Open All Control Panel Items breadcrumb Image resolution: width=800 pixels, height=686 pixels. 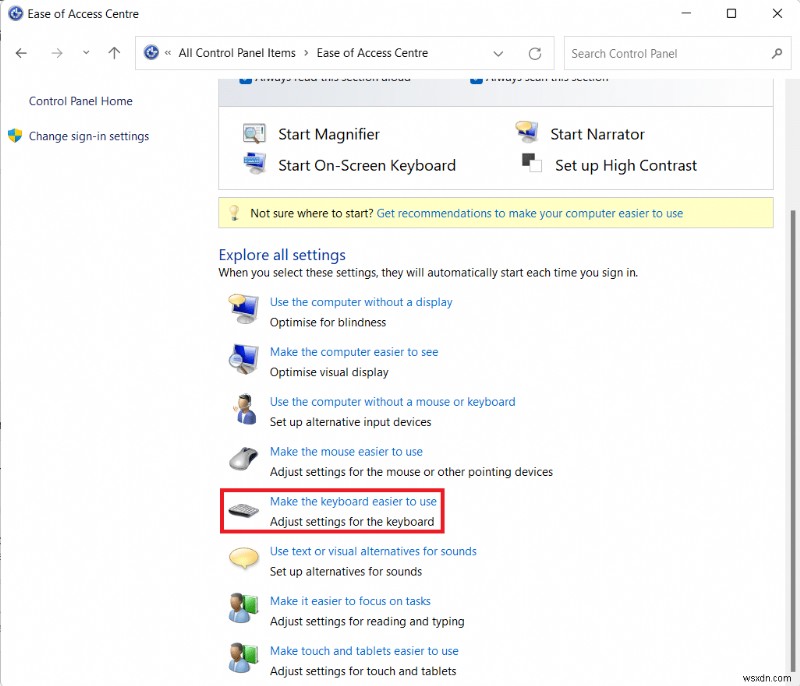[x=237, y=53]
